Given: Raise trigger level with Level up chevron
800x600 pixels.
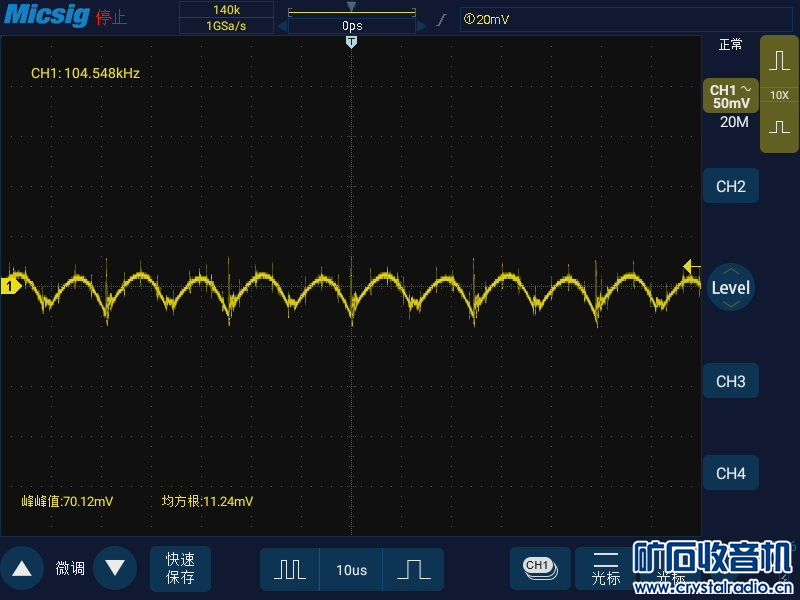Looking at the screenshot, I should (731, 271).
